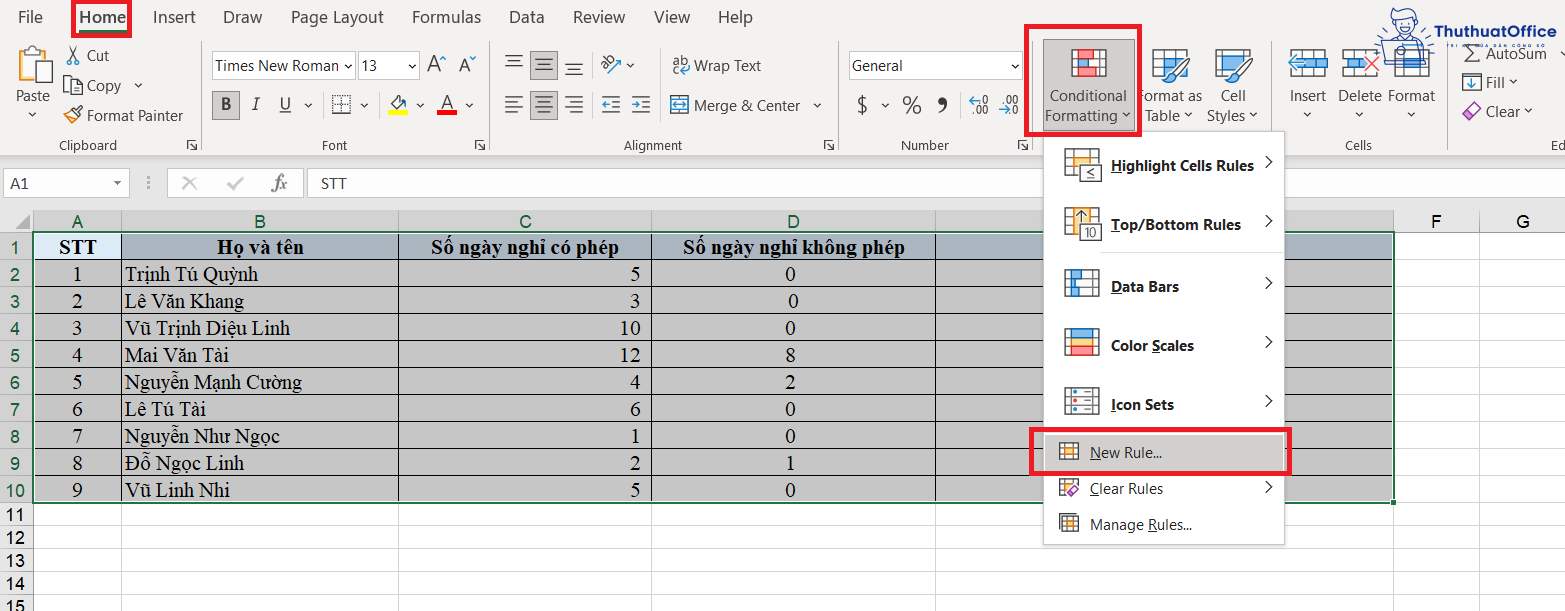Open font color dropdown arrow
The width and height of the screenshot is (1565, 611).
[x=470, y=105]
